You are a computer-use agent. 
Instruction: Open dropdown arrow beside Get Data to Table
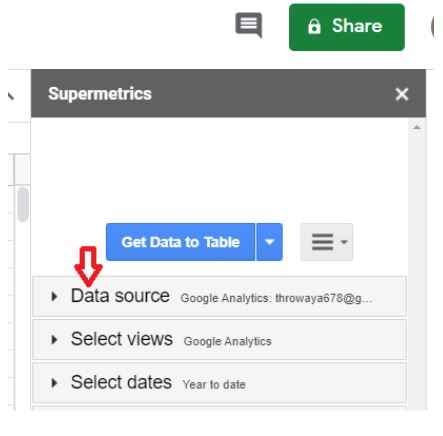point(269,242)
